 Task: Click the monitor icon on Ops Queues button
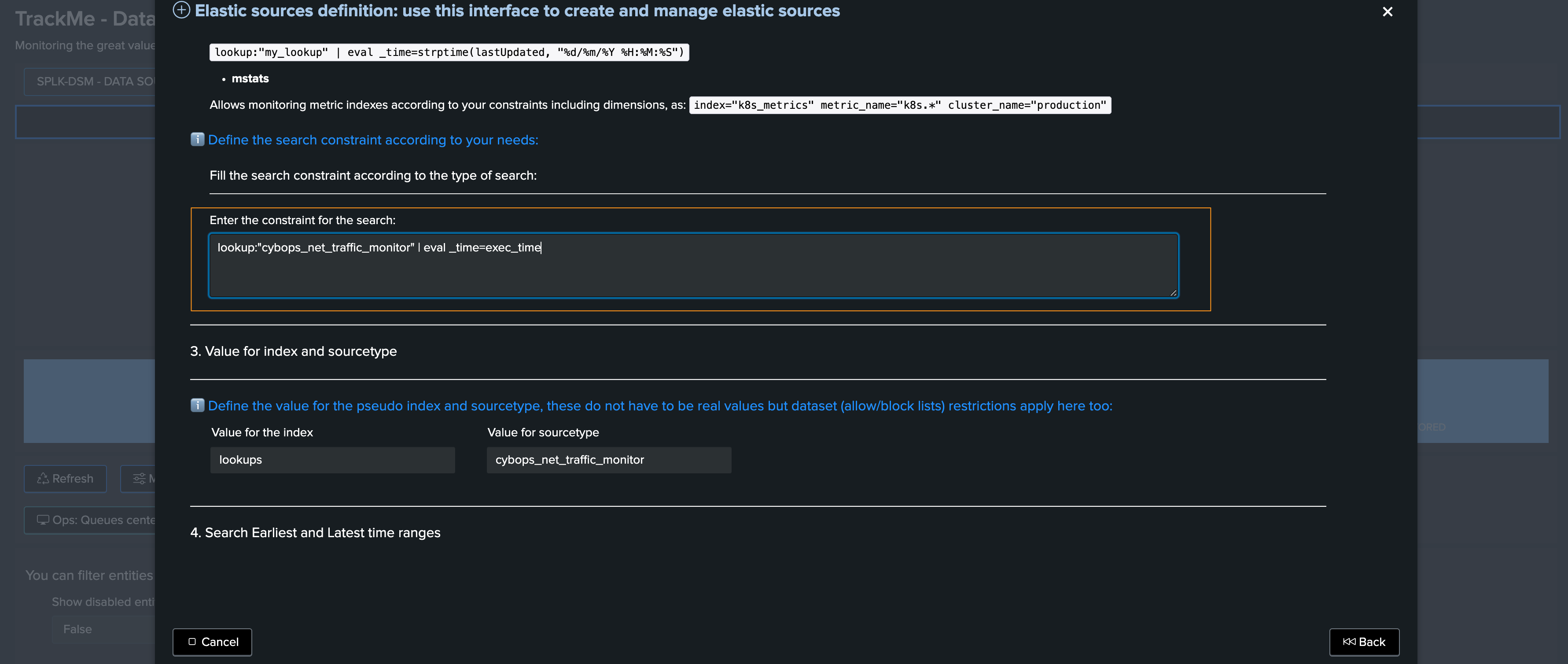pos(43,520)
